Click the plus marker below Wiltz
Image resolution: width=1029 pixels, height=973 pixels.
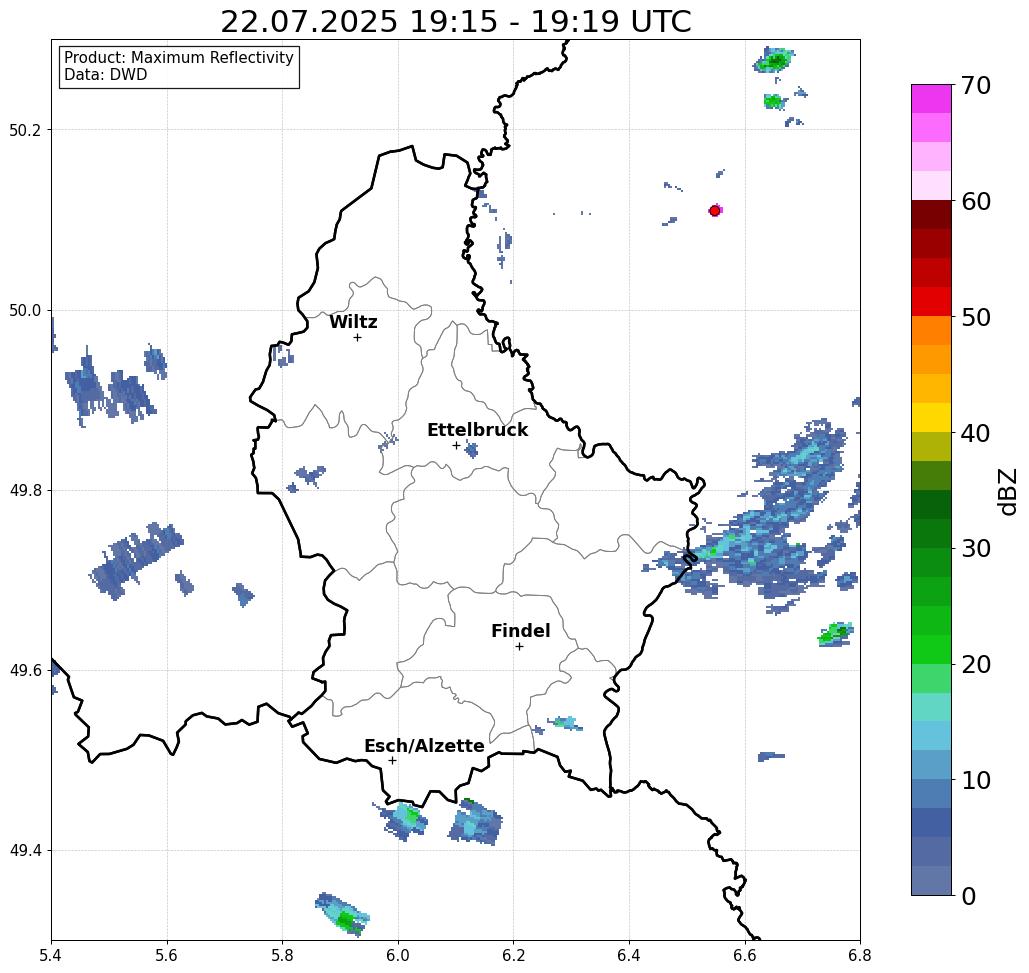[358, 338]
